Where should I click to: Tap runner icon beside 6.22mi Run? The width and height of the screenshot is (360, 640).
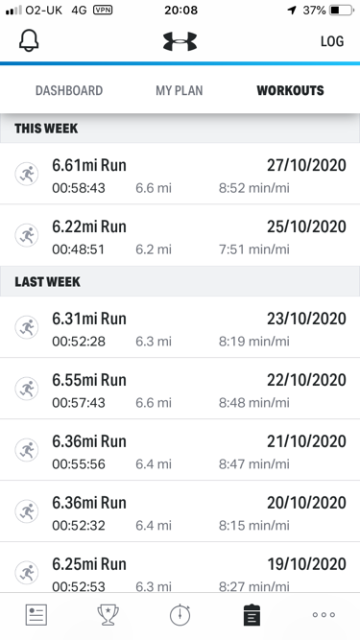[27, 235]
